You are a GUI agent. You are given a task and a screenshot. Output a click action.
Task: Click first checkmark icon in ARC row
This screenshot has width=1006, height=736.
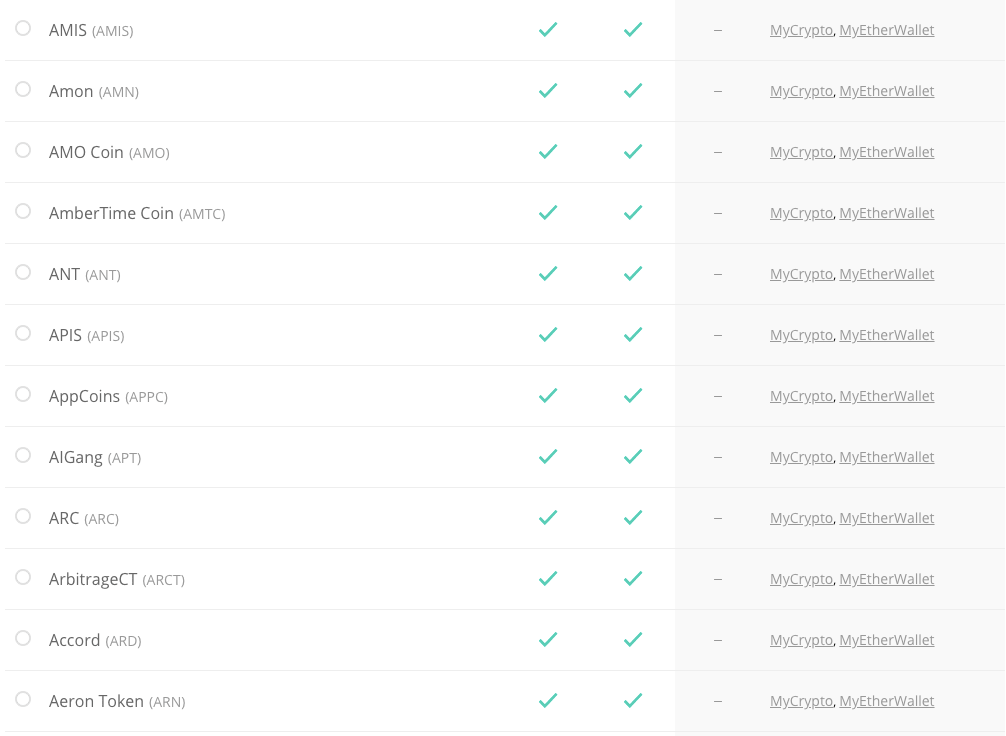point(548,517)
